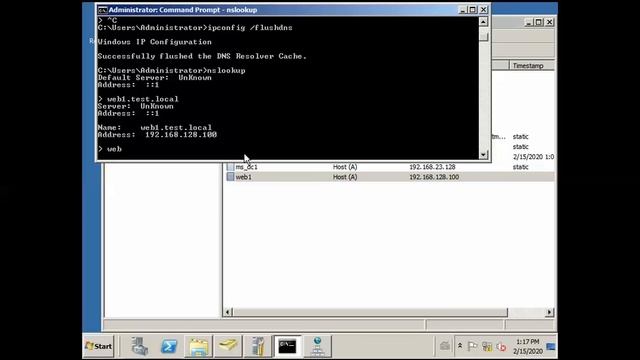640x360 pixels.
Task: Click 192.168.128.100 in DNS Manager list
Action: (434, 177)
